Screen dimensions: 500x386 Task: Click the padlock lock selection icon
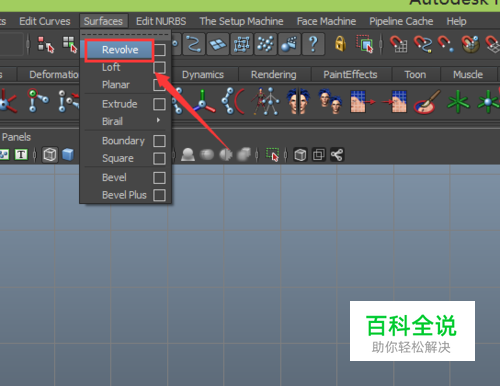[340, 44]
